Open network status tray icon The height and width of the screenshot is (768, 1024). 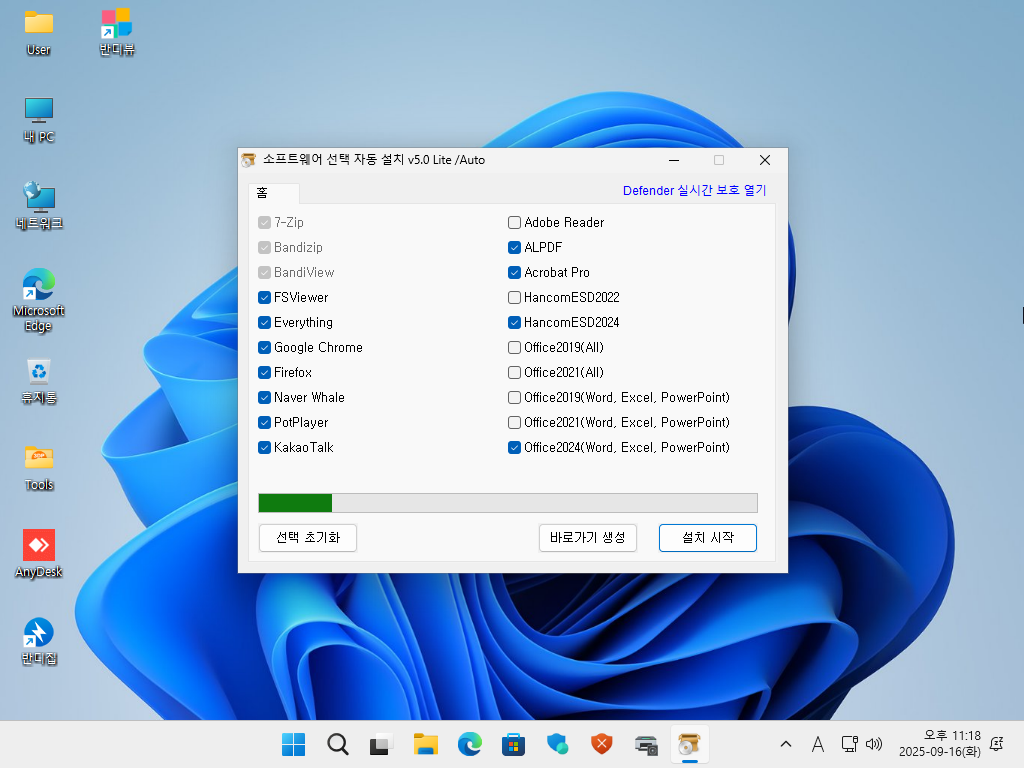[849, 744]
